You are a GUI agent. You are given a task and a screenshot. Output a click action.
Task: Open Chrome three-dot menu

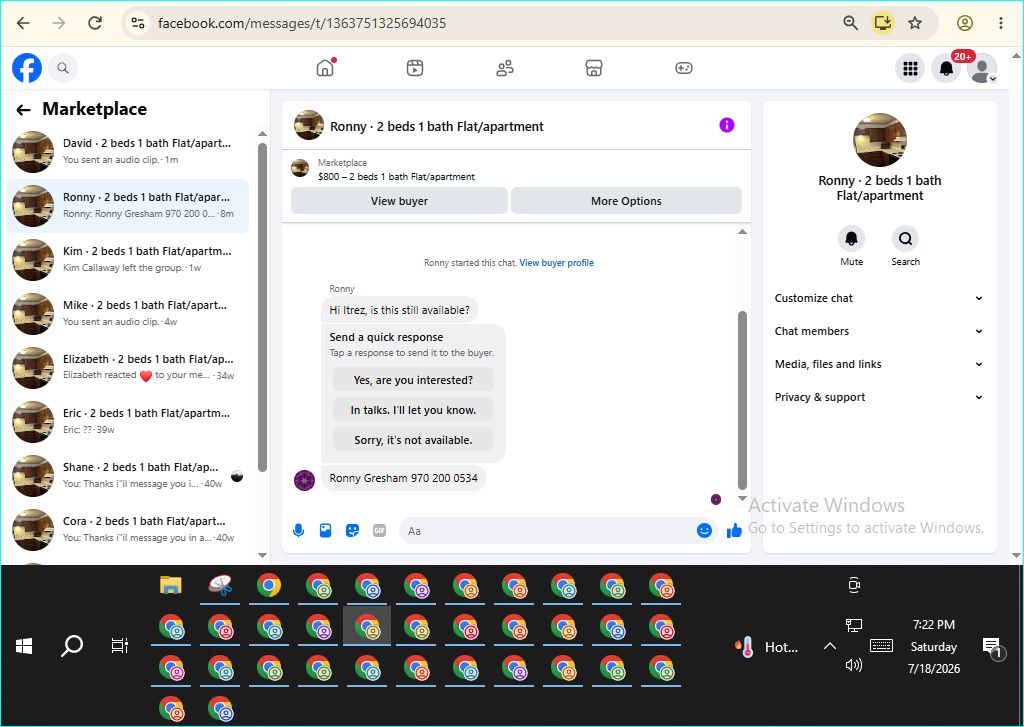(1000, 24)
